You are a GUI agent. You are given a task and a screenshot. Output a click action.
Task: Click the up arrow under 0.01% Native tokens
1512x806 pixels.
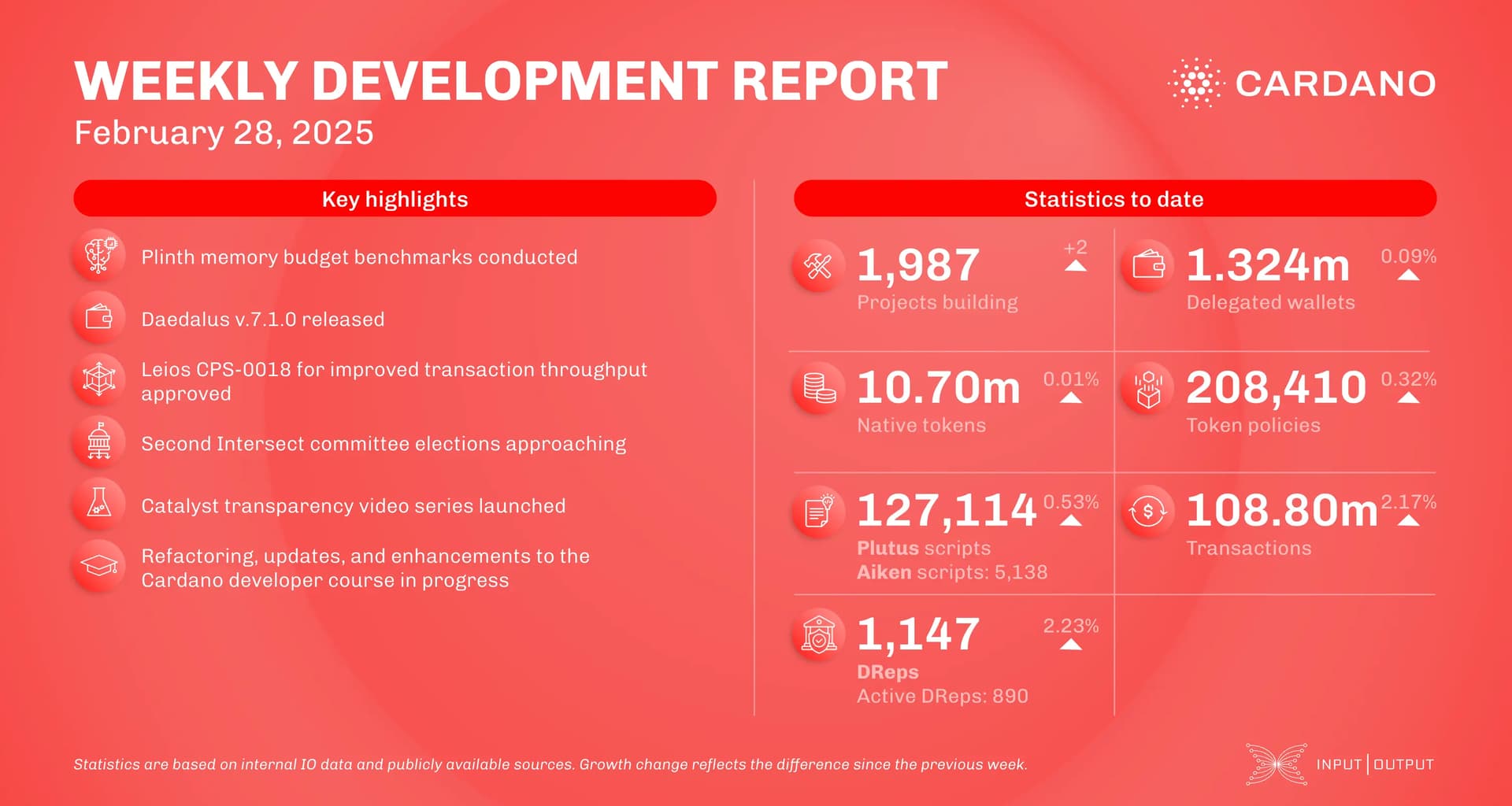click(x=1071, y=397)
